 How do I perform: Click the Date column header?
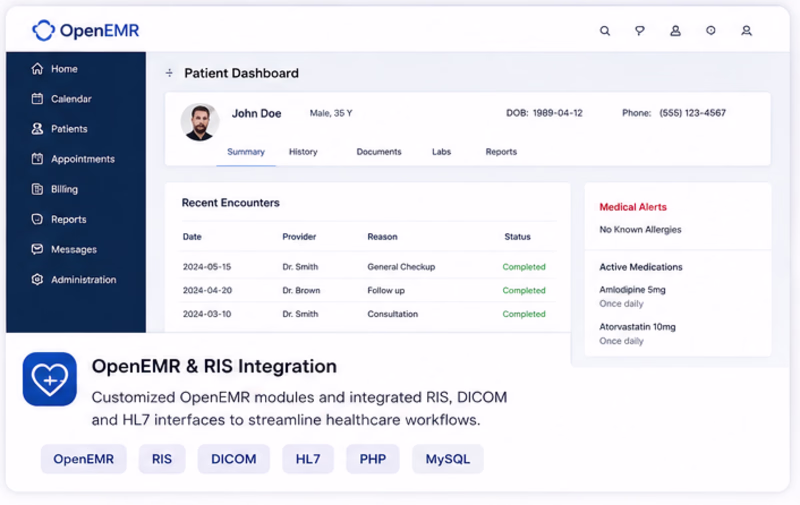tap(192, 237)
